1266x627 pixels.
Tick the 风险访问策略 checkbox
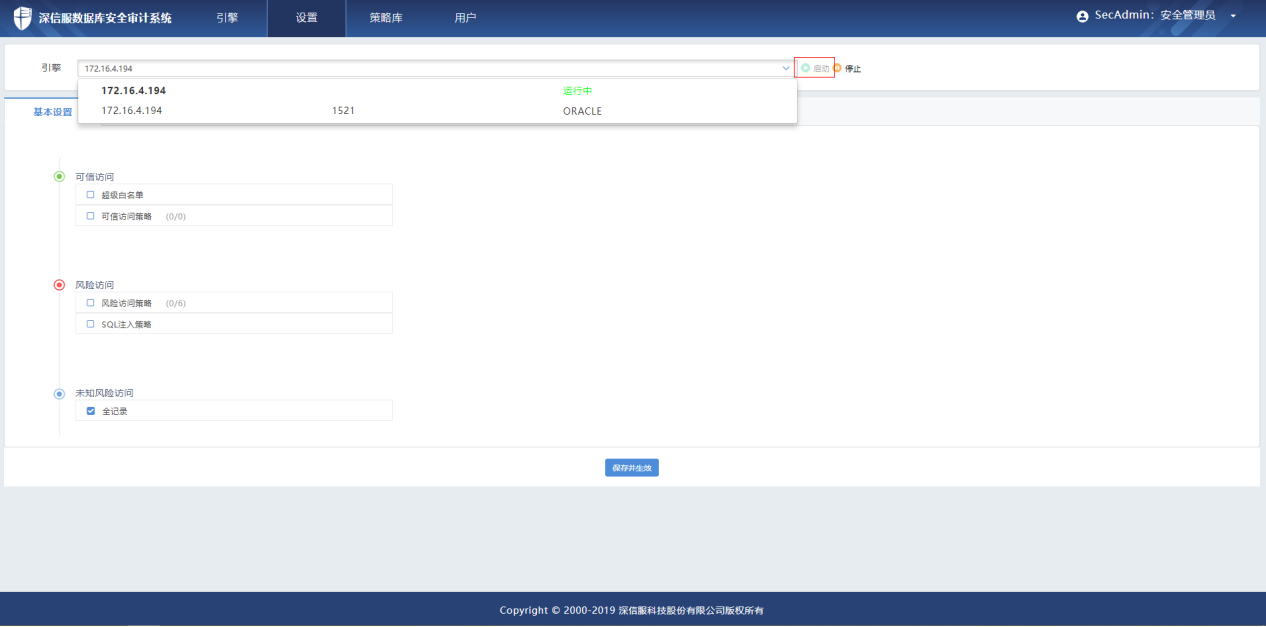[x=91, y=303]
